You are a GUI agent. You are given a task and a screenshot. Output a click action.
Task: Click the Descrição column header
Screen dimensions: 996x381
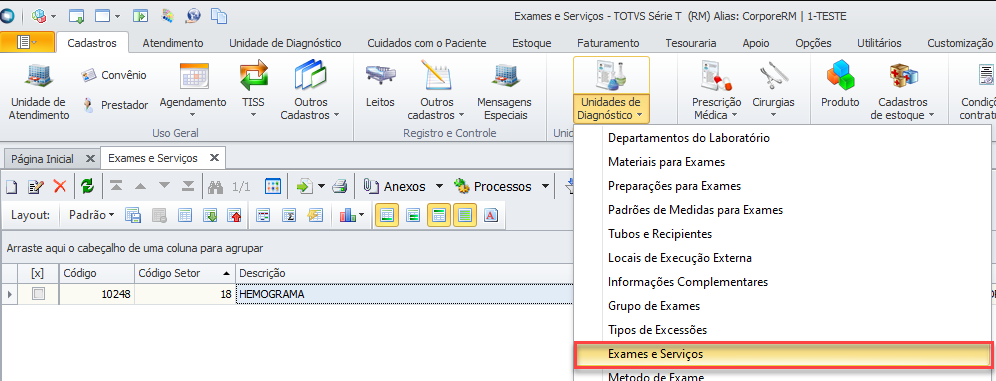pyautogui.click(x=404, y=273)
